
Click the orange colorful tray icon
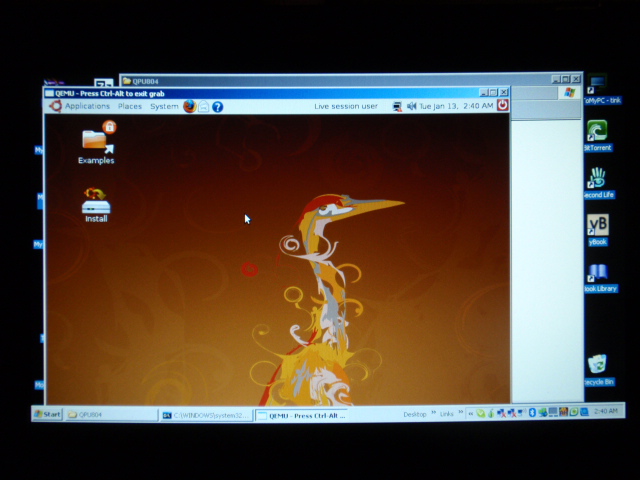[x=563, y=412]
